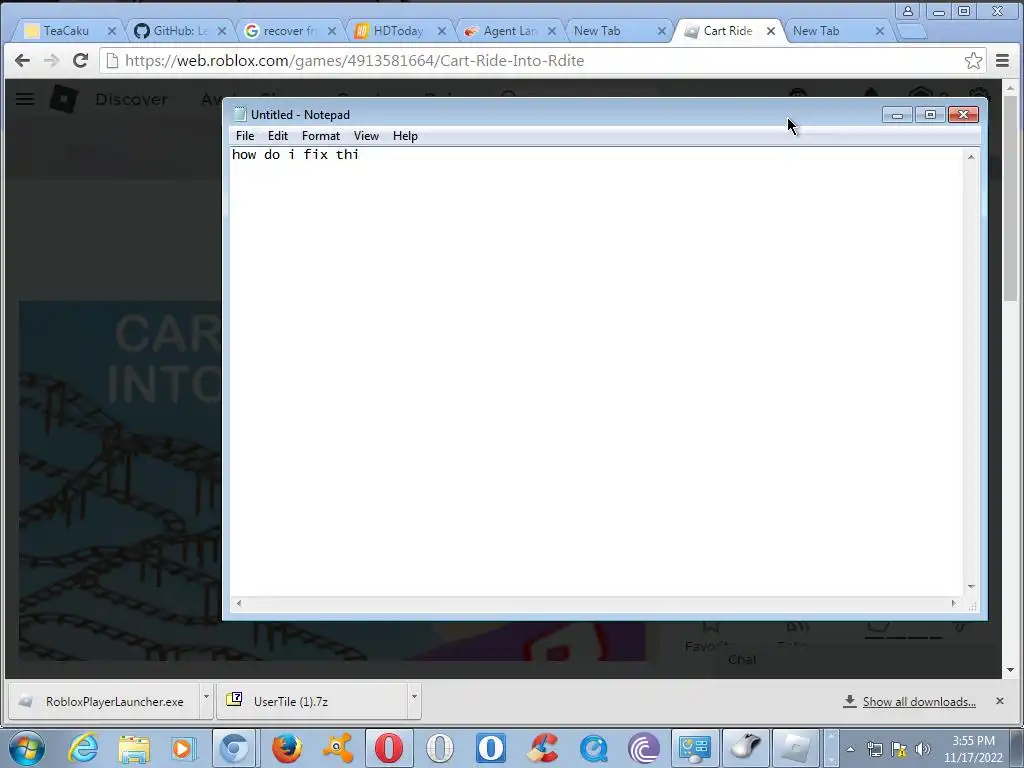Open the Notepad Format menu
The width and height of the screenshot is (1024, 768).
(321, 136)
